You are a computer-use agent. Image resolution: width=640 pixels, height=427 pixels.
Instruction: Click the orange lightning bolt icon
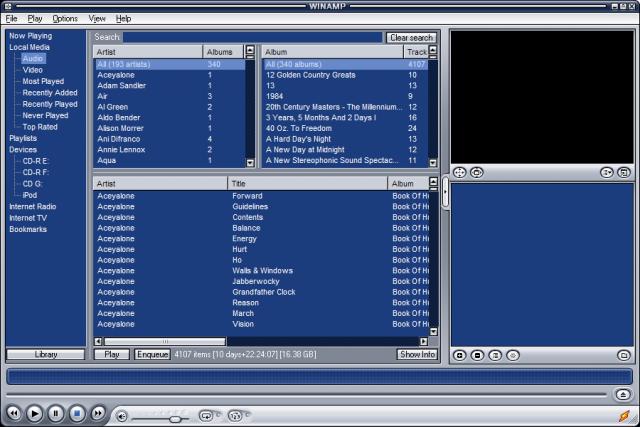[624, 416]
